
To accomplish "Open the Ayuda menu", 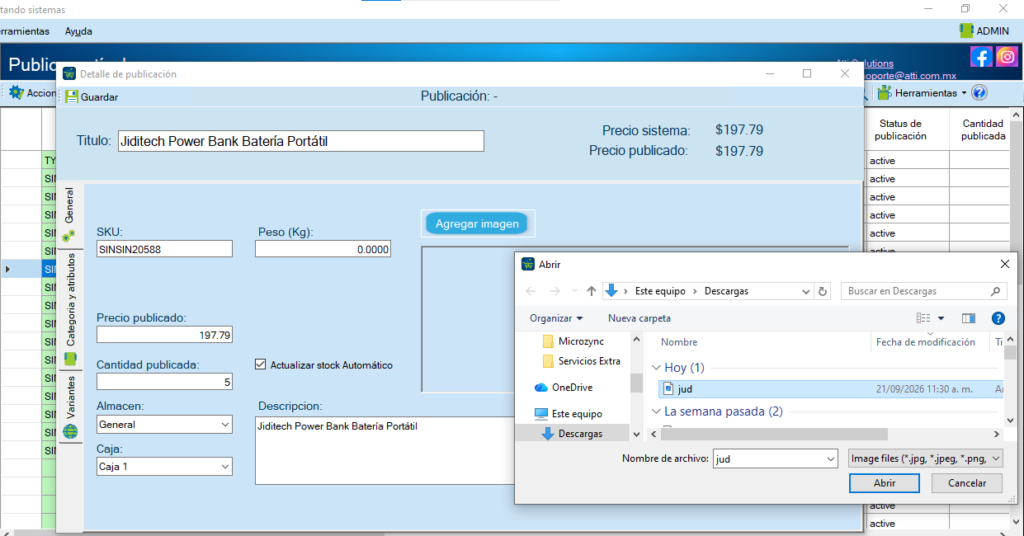I will pos(78,31).
